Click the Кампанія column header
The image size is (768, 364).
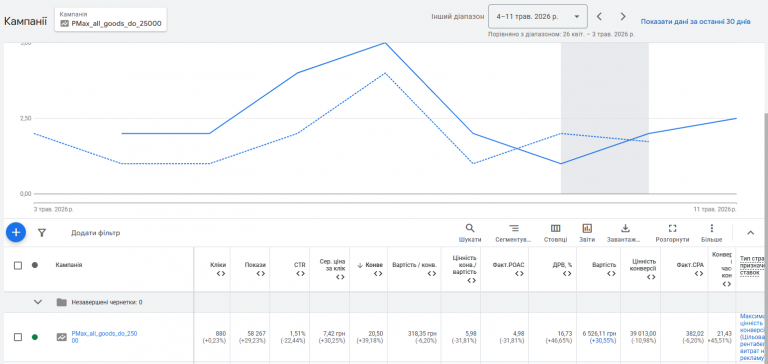pos(69,265)
